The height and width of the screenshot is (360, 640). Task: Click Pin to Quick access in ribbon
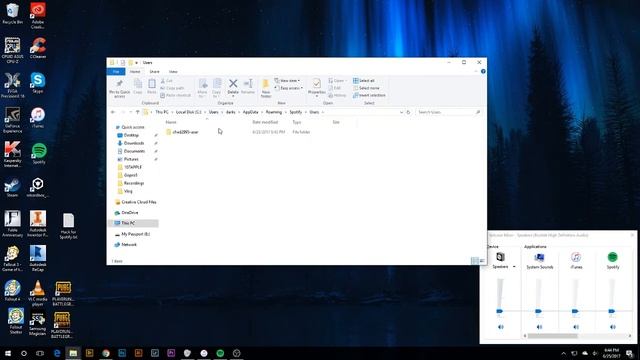pyautogui.click(x=119, y=88)
